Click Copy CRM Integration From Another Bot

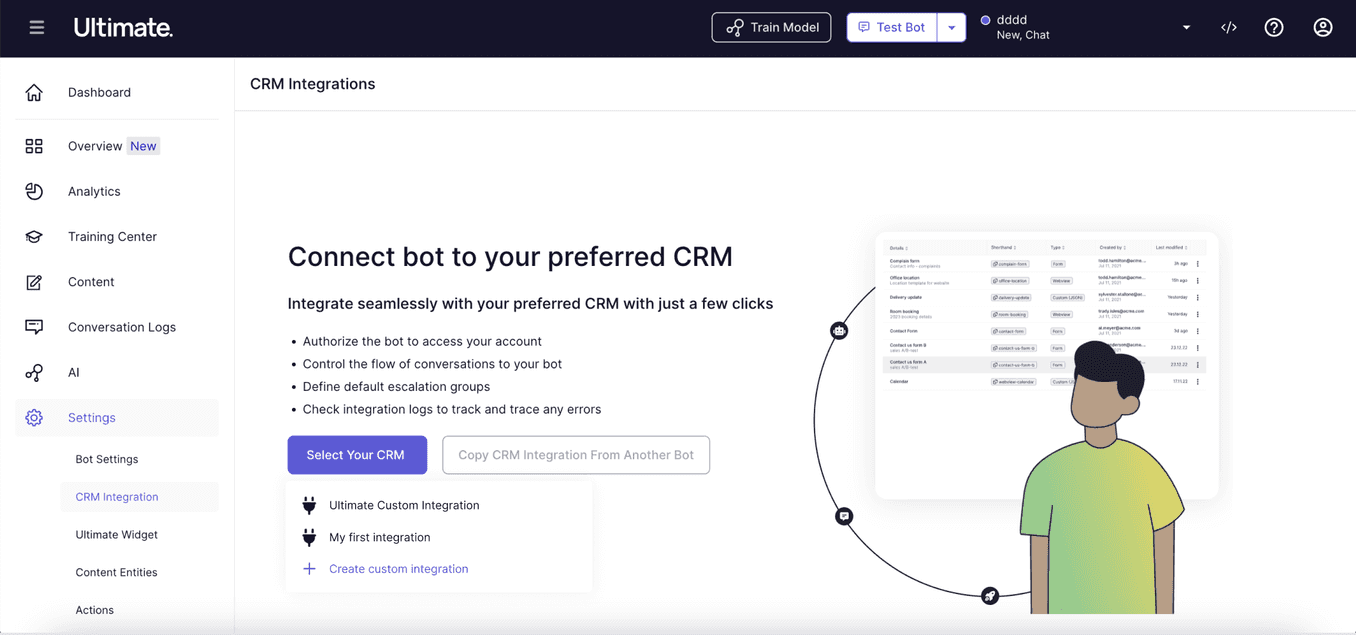(576, 455)
